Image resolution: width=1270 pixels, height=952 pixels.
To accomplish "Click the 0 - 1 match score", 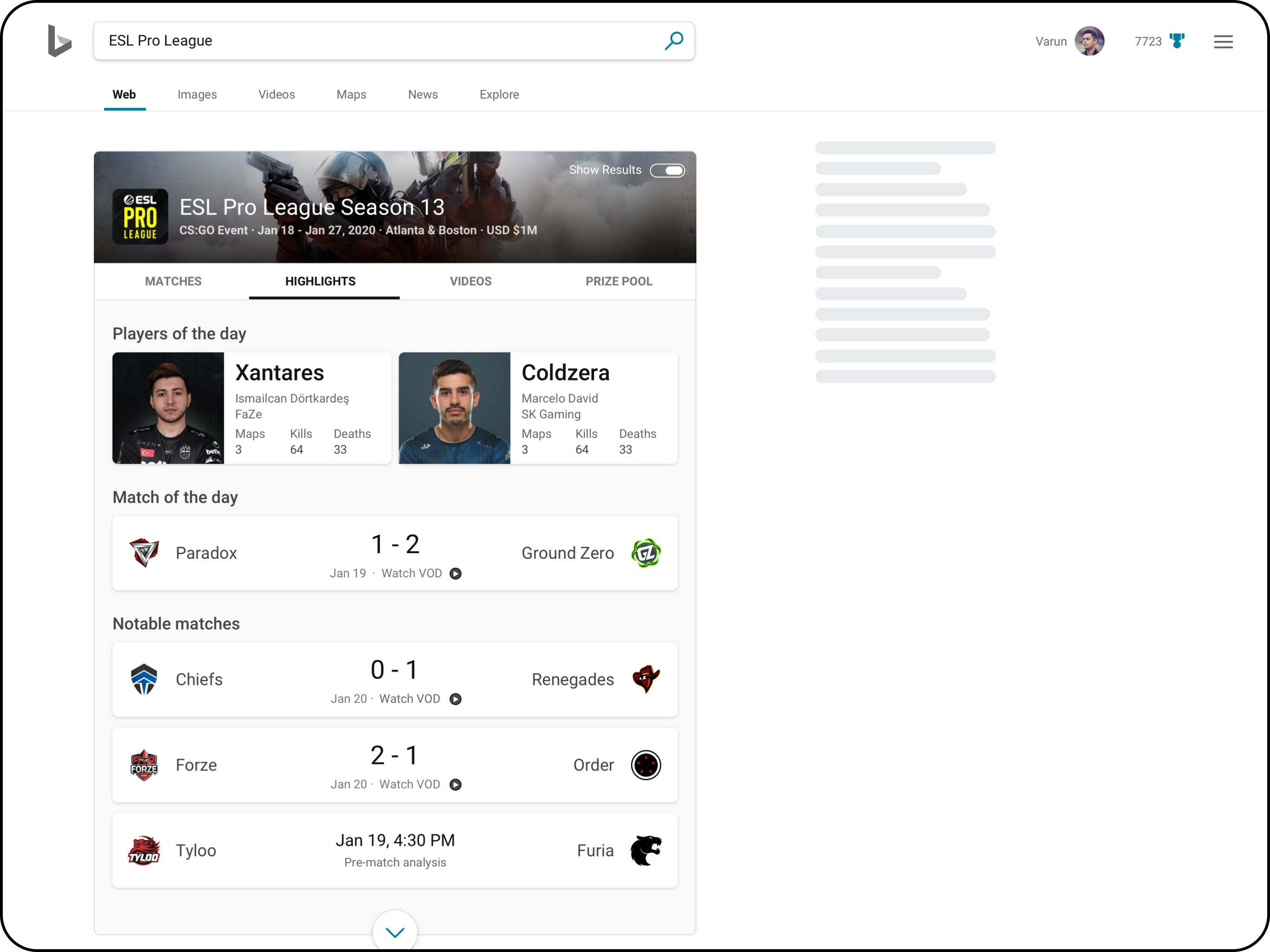I will 395,670.
